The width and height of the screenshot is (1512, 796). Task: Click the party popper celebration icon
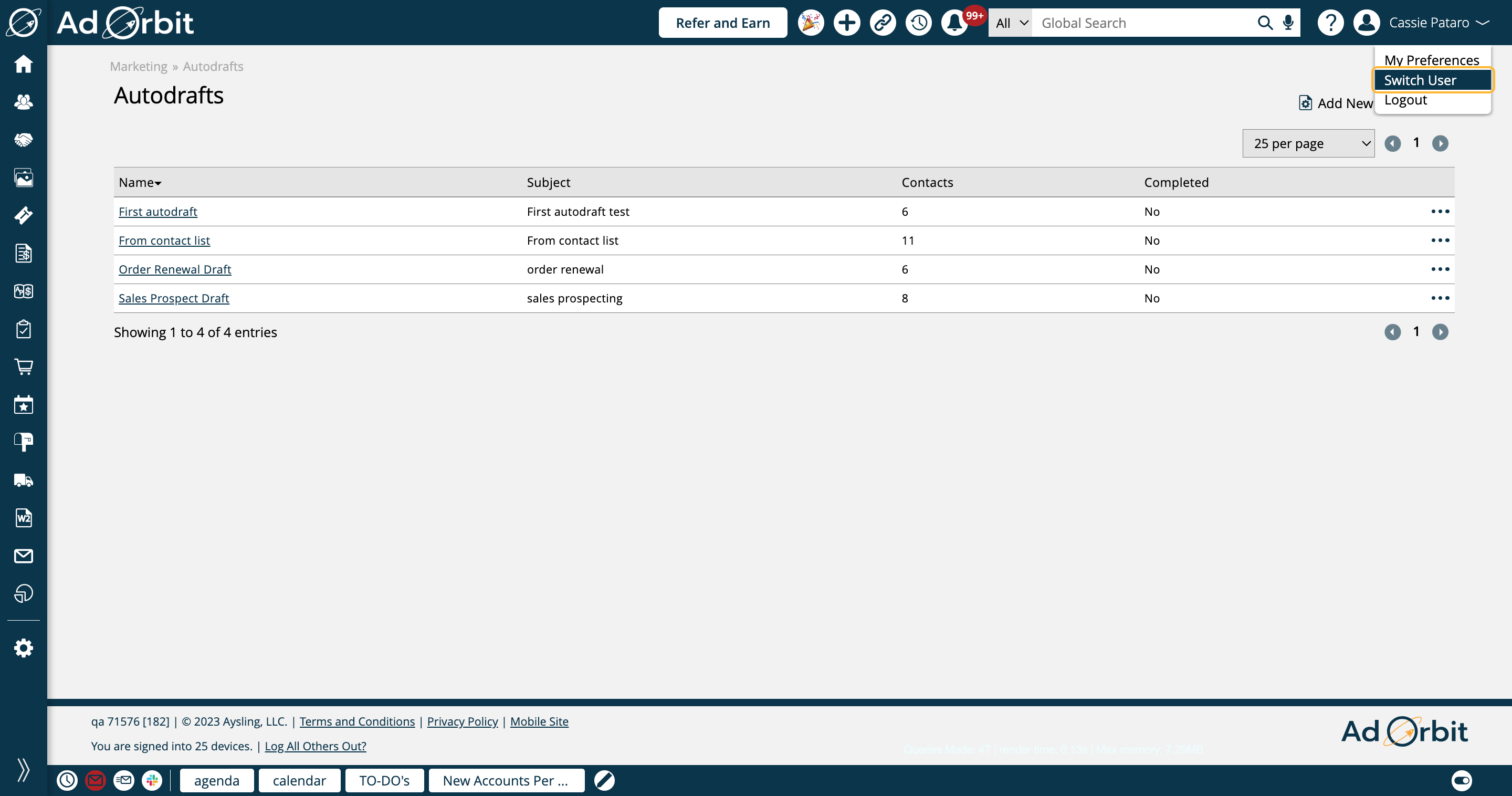(811, 23)
